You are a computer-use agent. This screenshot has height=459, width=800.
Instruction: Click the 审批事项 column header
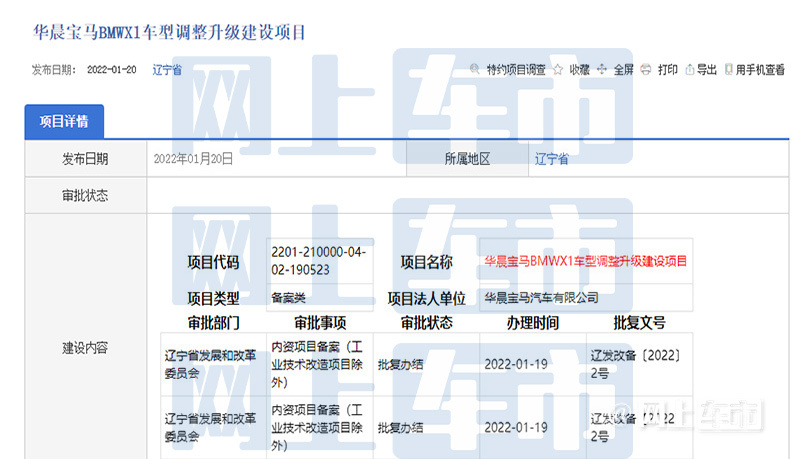tap(320, 322)
